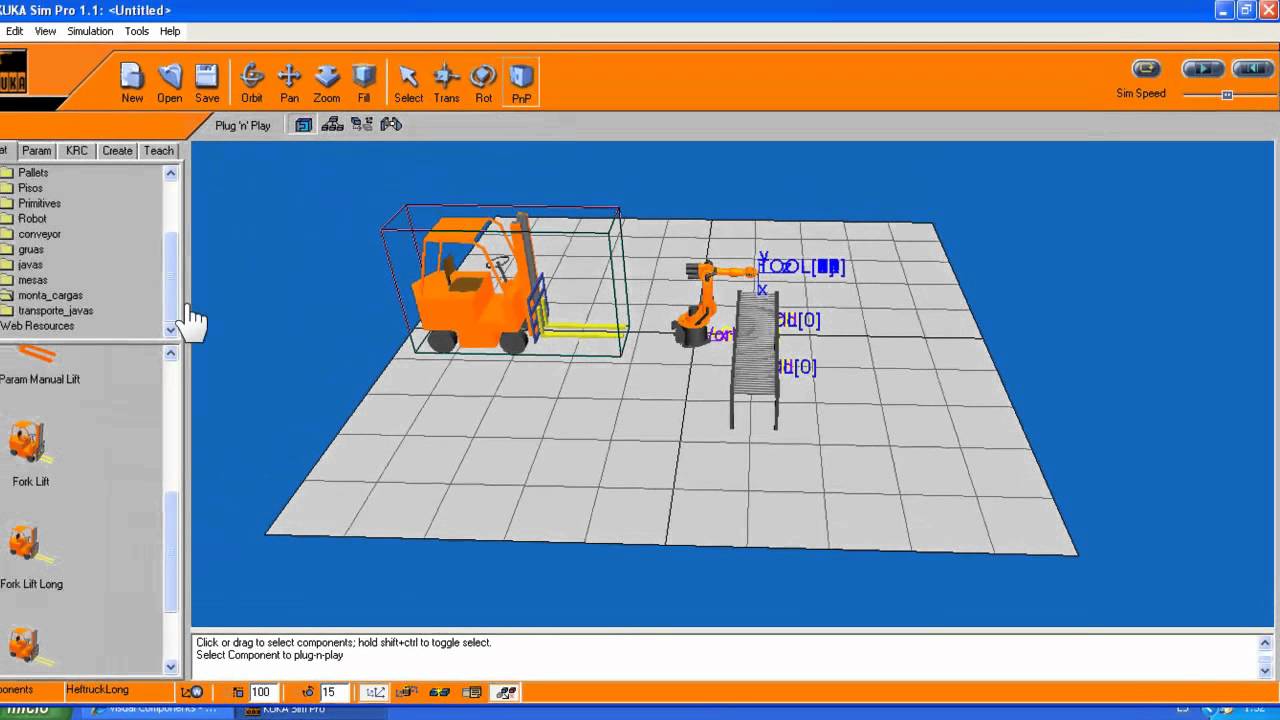Choose the Pan view tool

289,83
